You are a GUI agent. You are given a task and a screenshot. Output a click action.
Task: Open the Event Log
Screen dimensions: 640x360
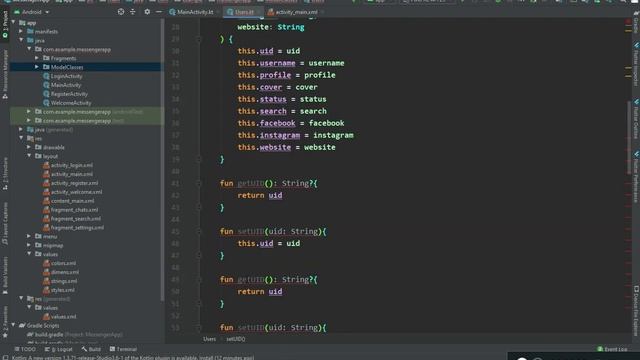[612, 349]
